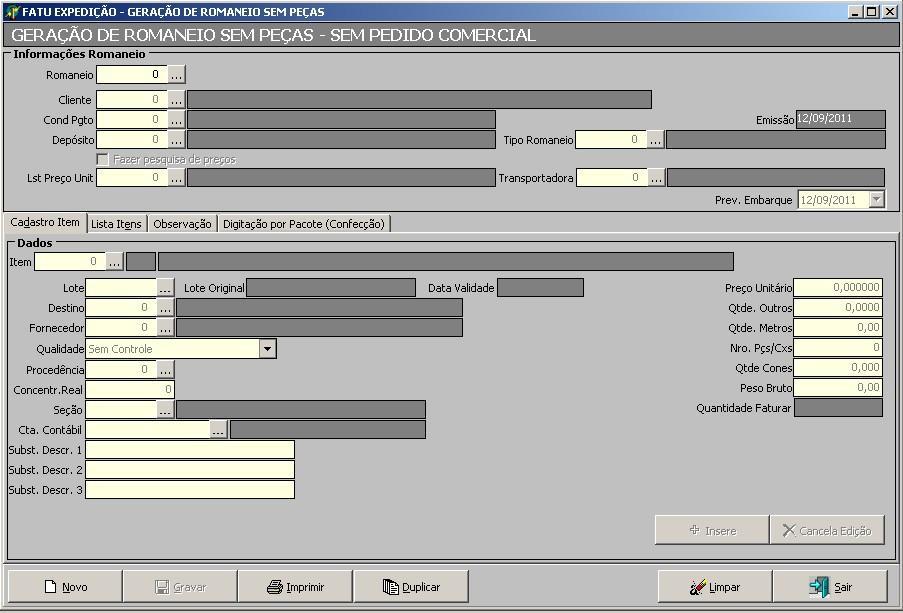
Task: Open the Observação tab
Action: pos(182,224)
